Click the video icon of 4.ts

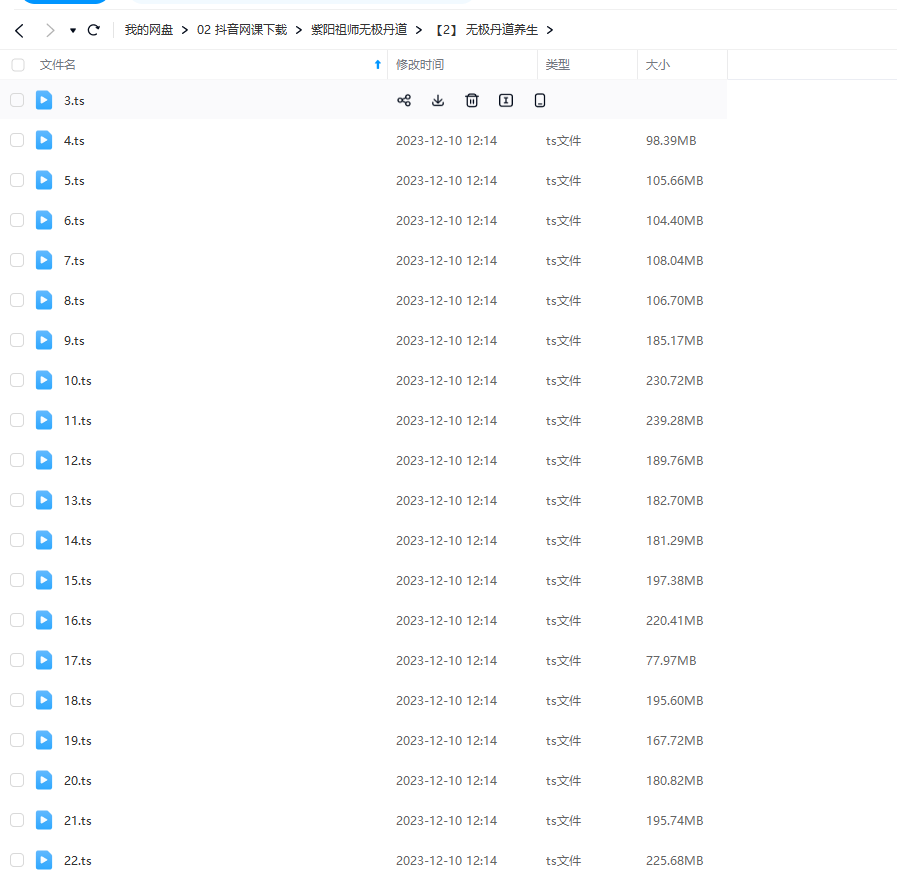[x=44, y=140]
